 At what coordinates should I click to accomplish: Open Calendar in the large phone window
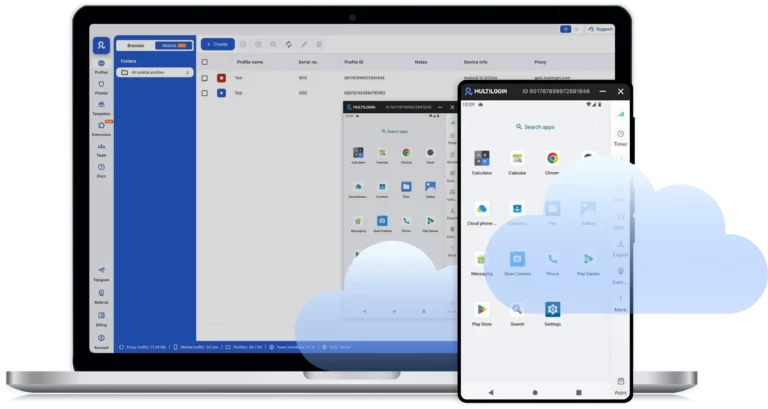[517, 163]
